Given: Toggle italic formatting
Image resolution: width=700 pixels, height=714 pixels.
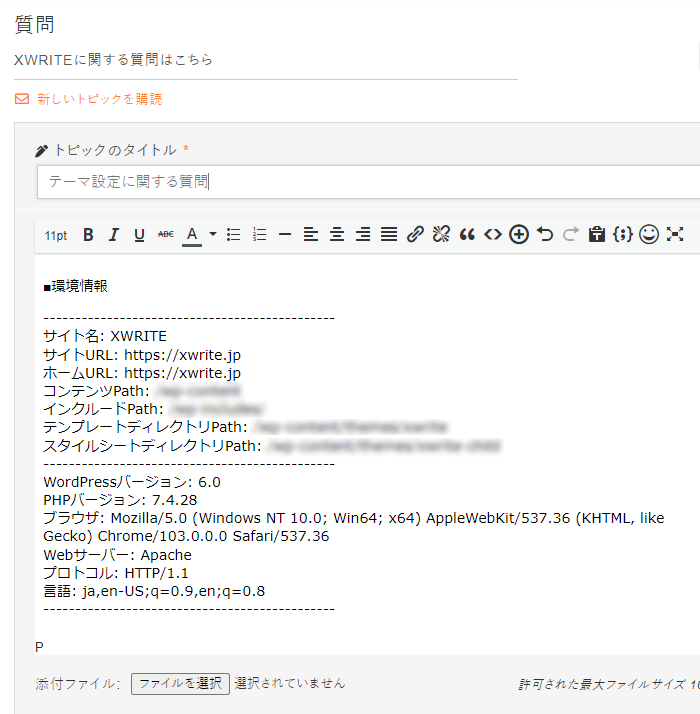Looking at the screenshot, I should [x=113, y=235].
